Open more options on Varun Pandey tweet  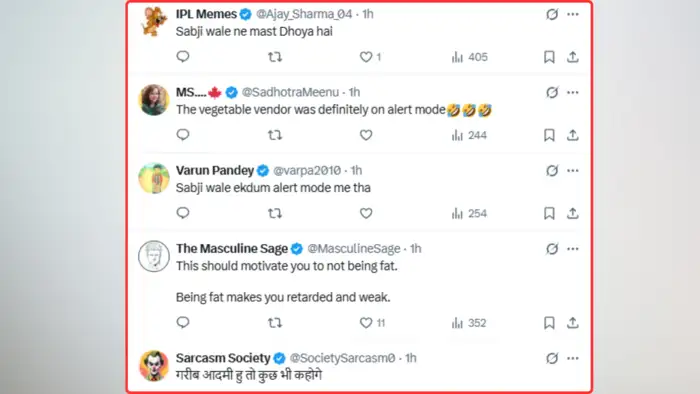pyautogui.click(x=573, y=170)
